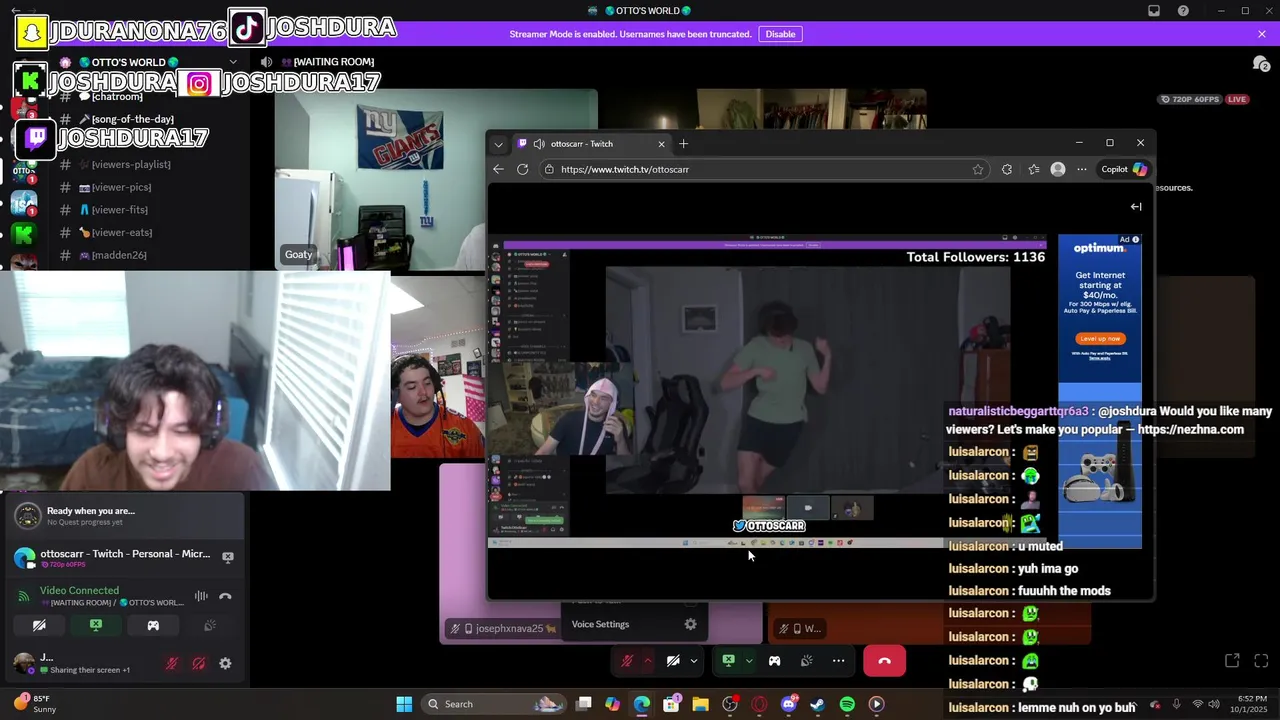Screen dimensions: 1280x720
Task: Open Edge tab actions dropdown
Action: 498,144
